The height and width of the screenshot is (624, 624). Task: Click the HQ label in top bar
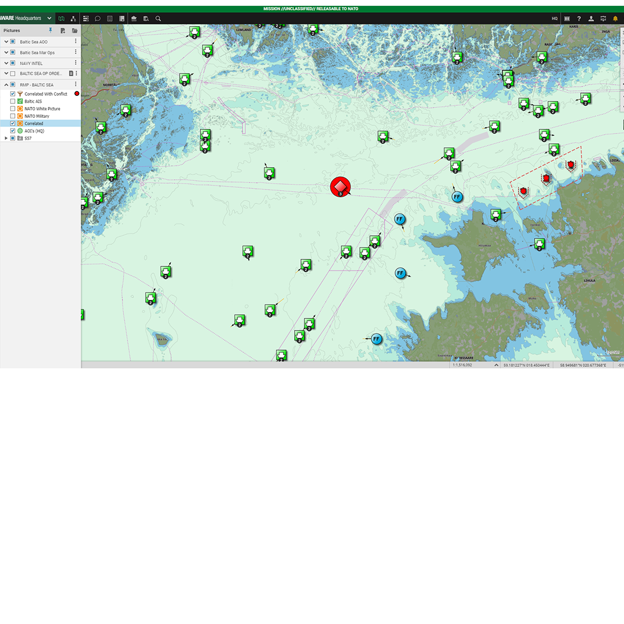555,18
